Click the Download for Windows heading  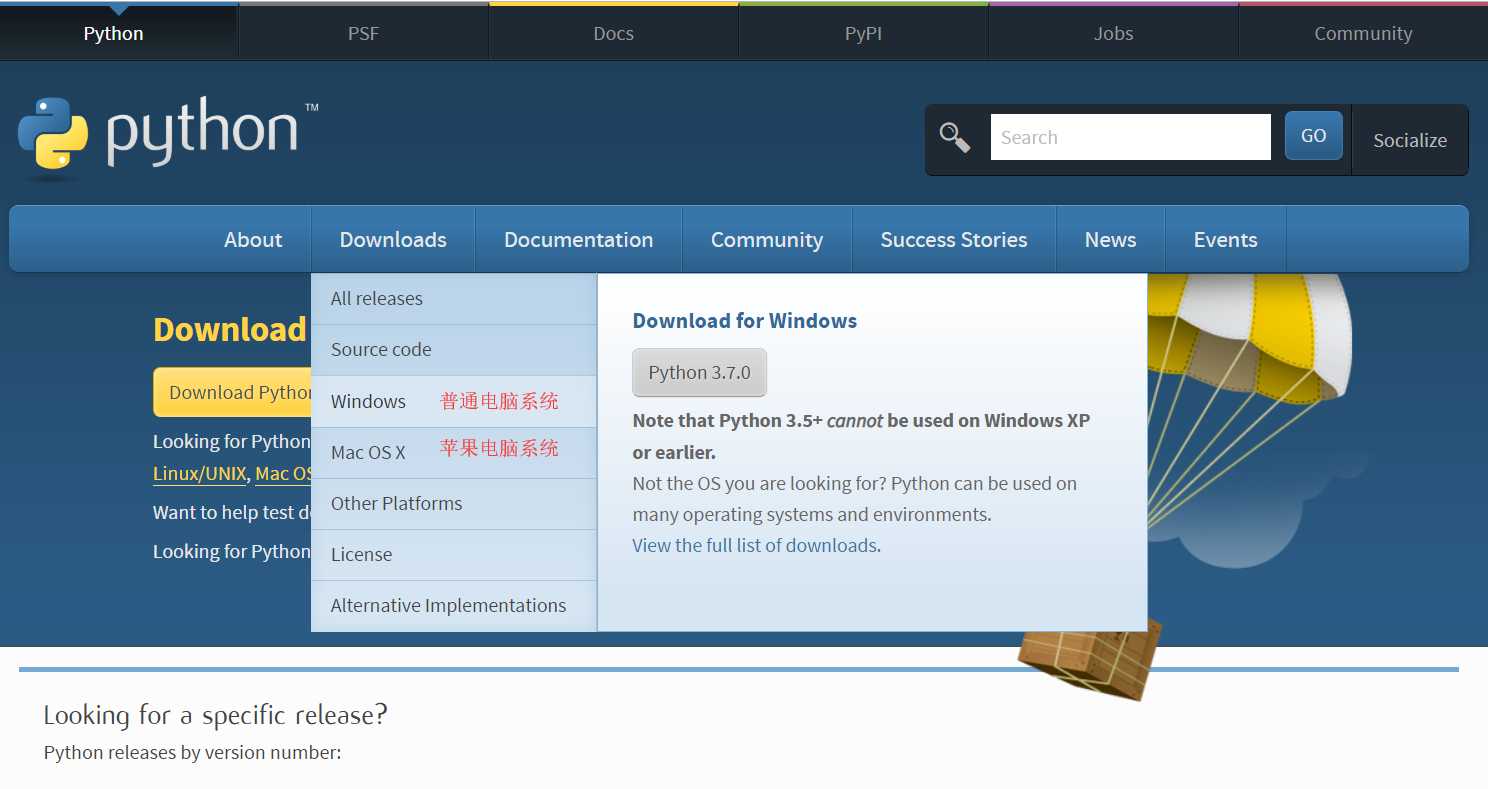pyautogui.click(x=745, y=321)
